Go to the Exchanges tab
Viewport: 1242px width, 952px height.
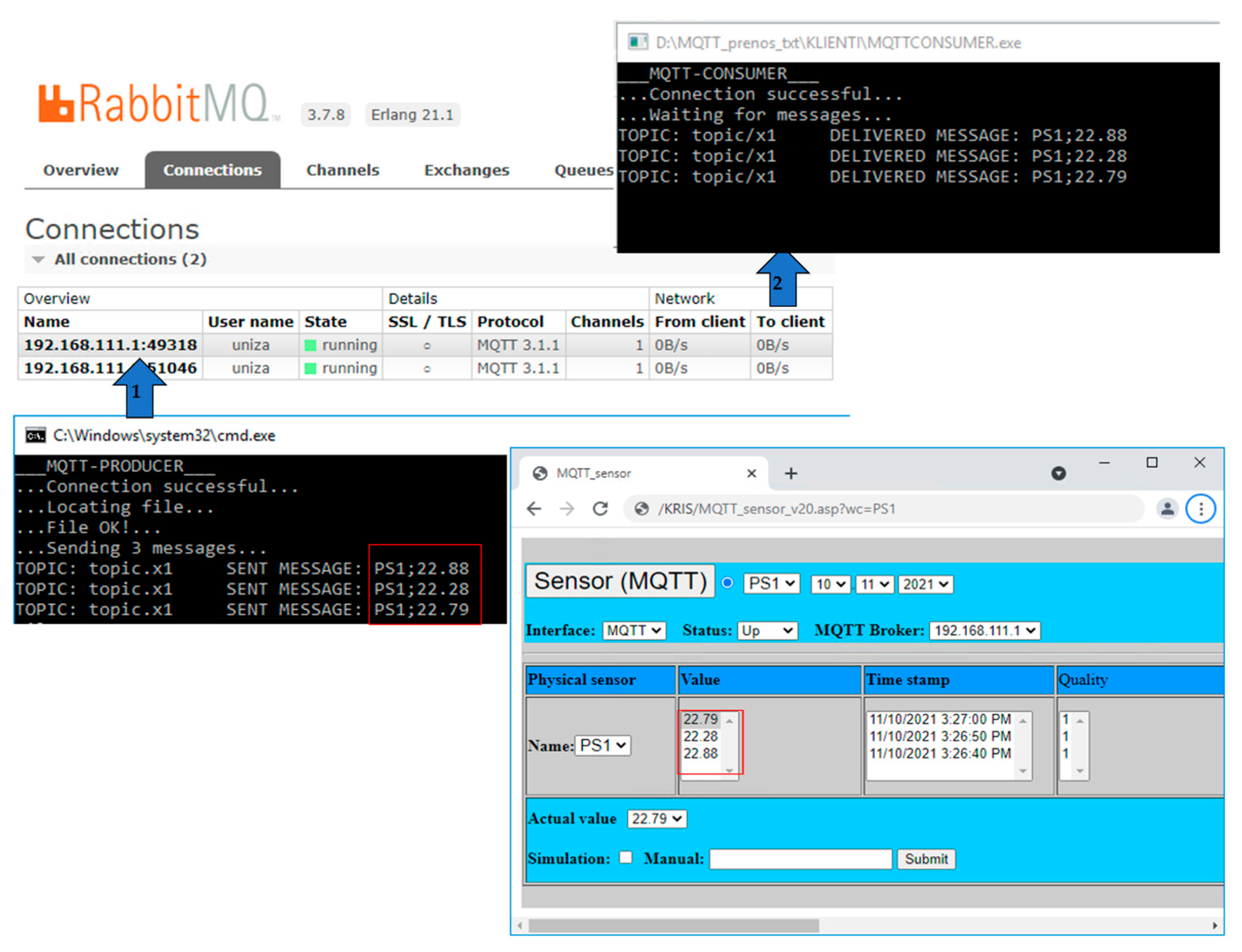click(466, 170)
